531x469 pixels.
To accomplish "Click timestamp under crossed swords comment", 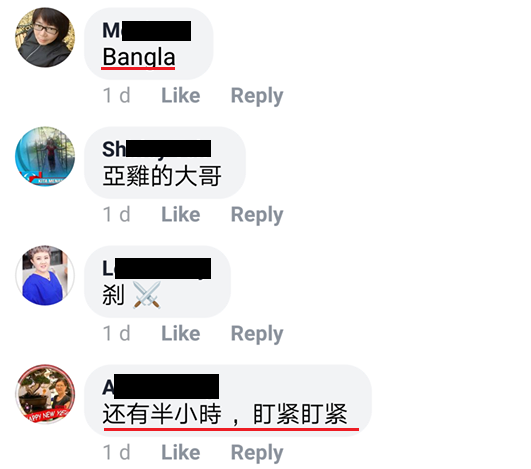I will (116, 333).
